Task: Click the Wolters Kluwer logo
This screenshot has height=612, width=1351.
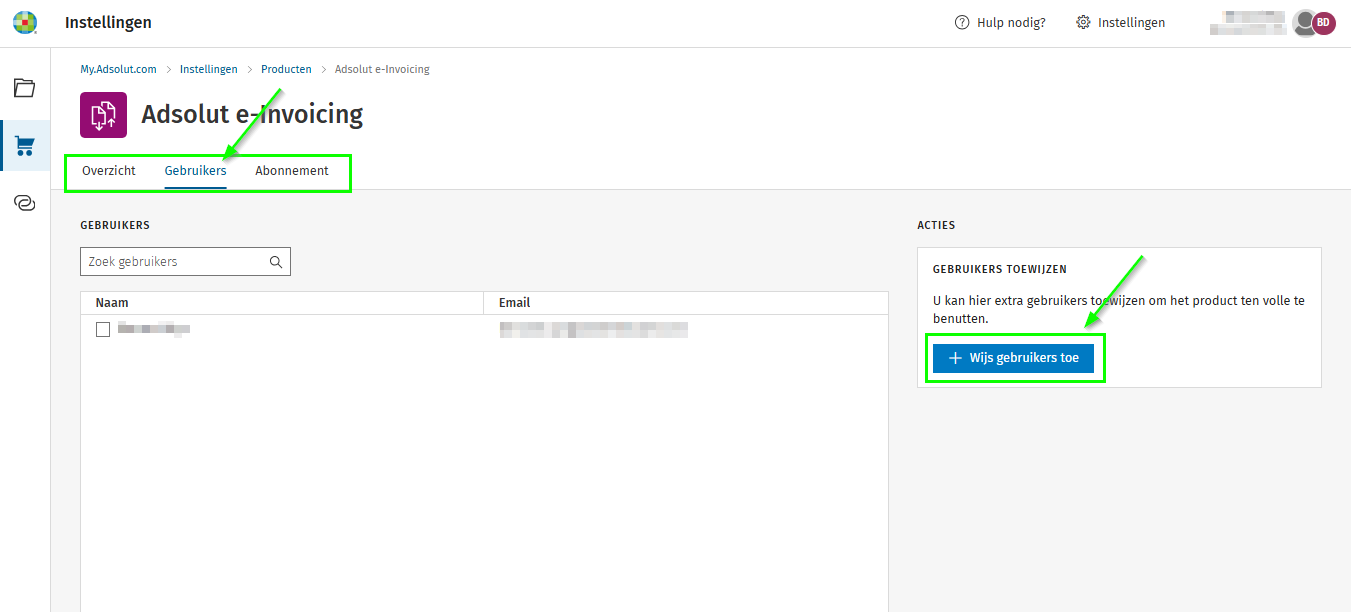Action: (25, 22)
